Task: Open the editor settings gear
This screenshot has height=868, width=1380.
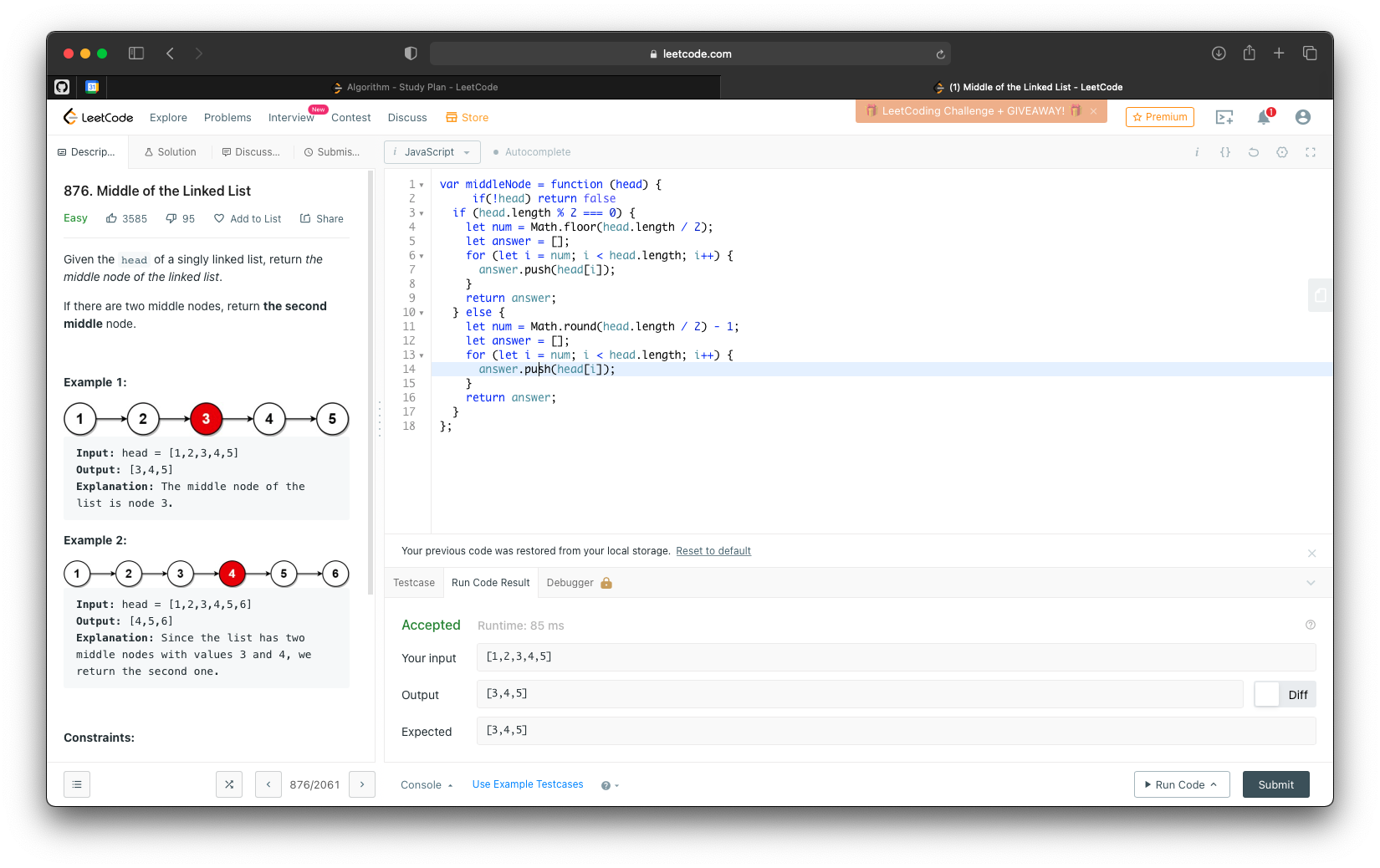Action: point(1282,152)
